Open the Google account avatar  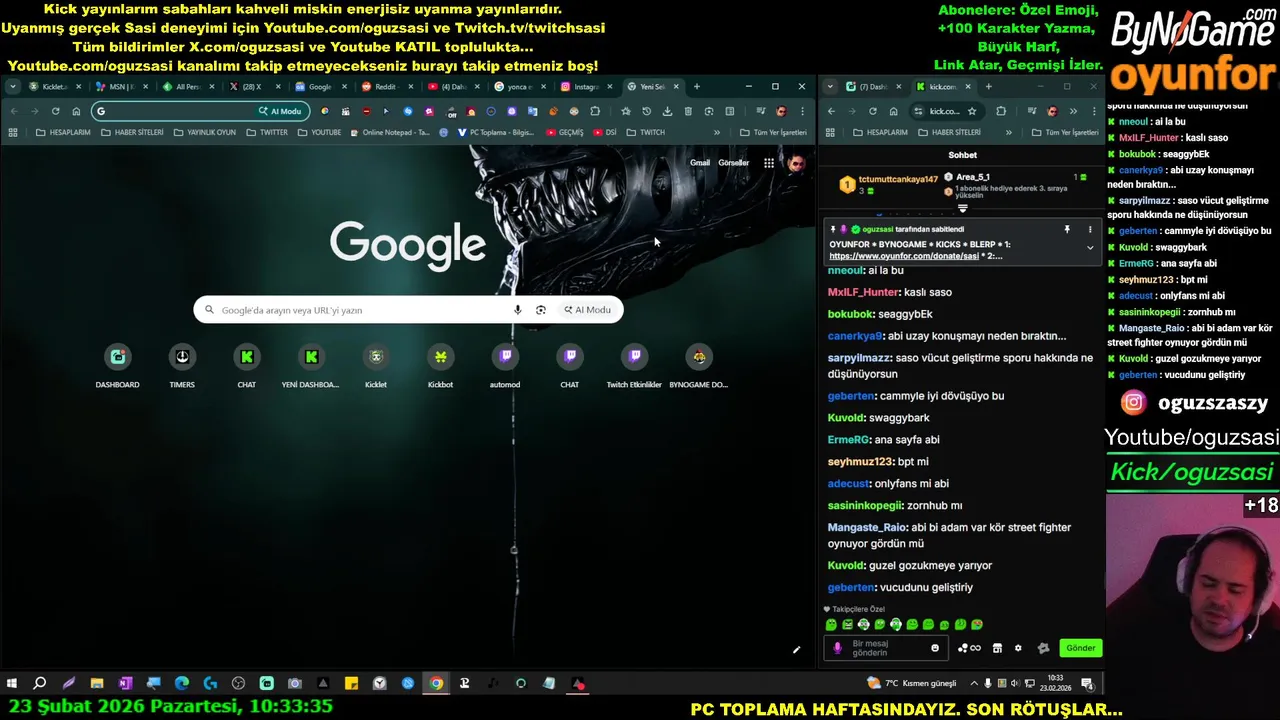point(796,163)
